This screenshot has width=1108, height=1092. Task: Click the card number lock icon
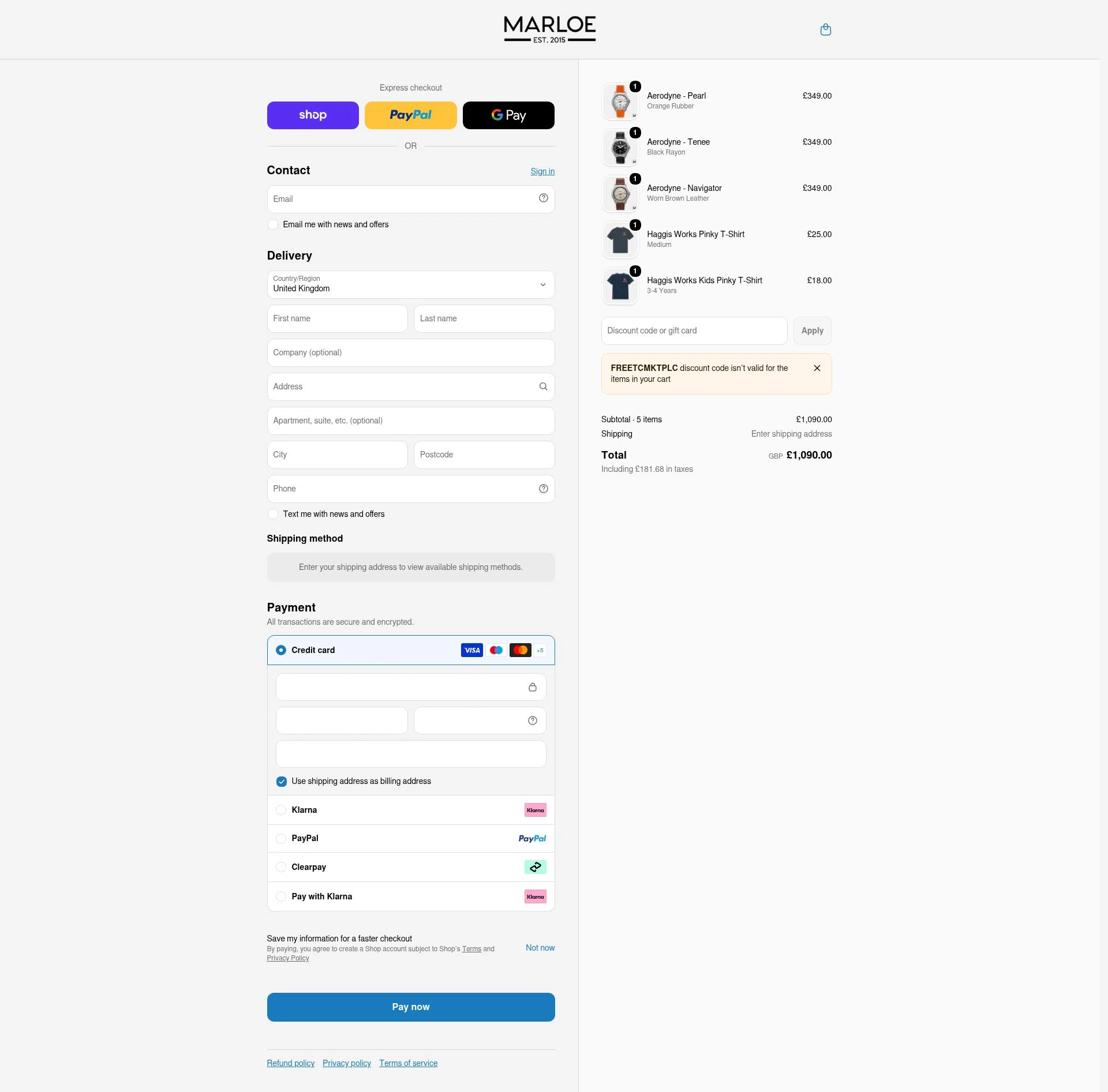(532, 687)
